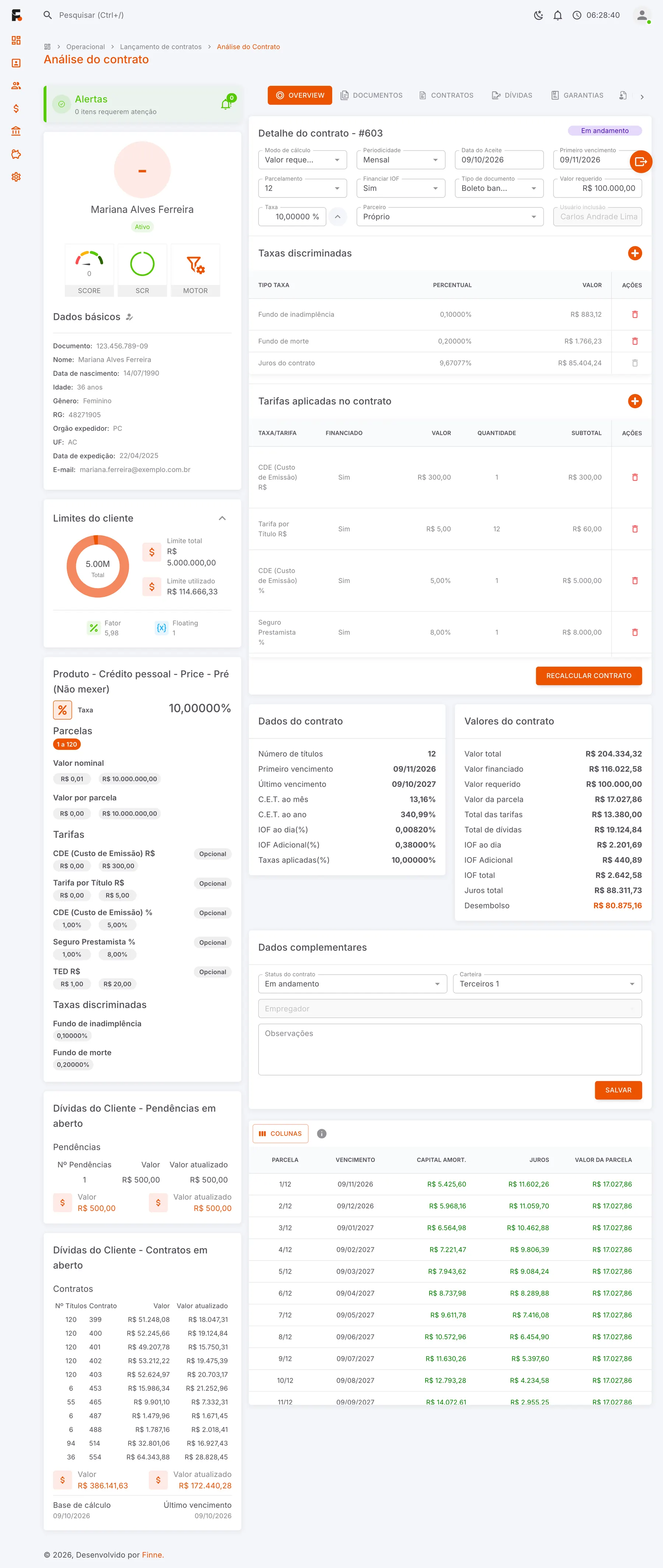Open the people icon in the sidebar
Image resolution: width=663 pixels, height=1568 pixels.
pyautogui.click(x=16, y=86)
